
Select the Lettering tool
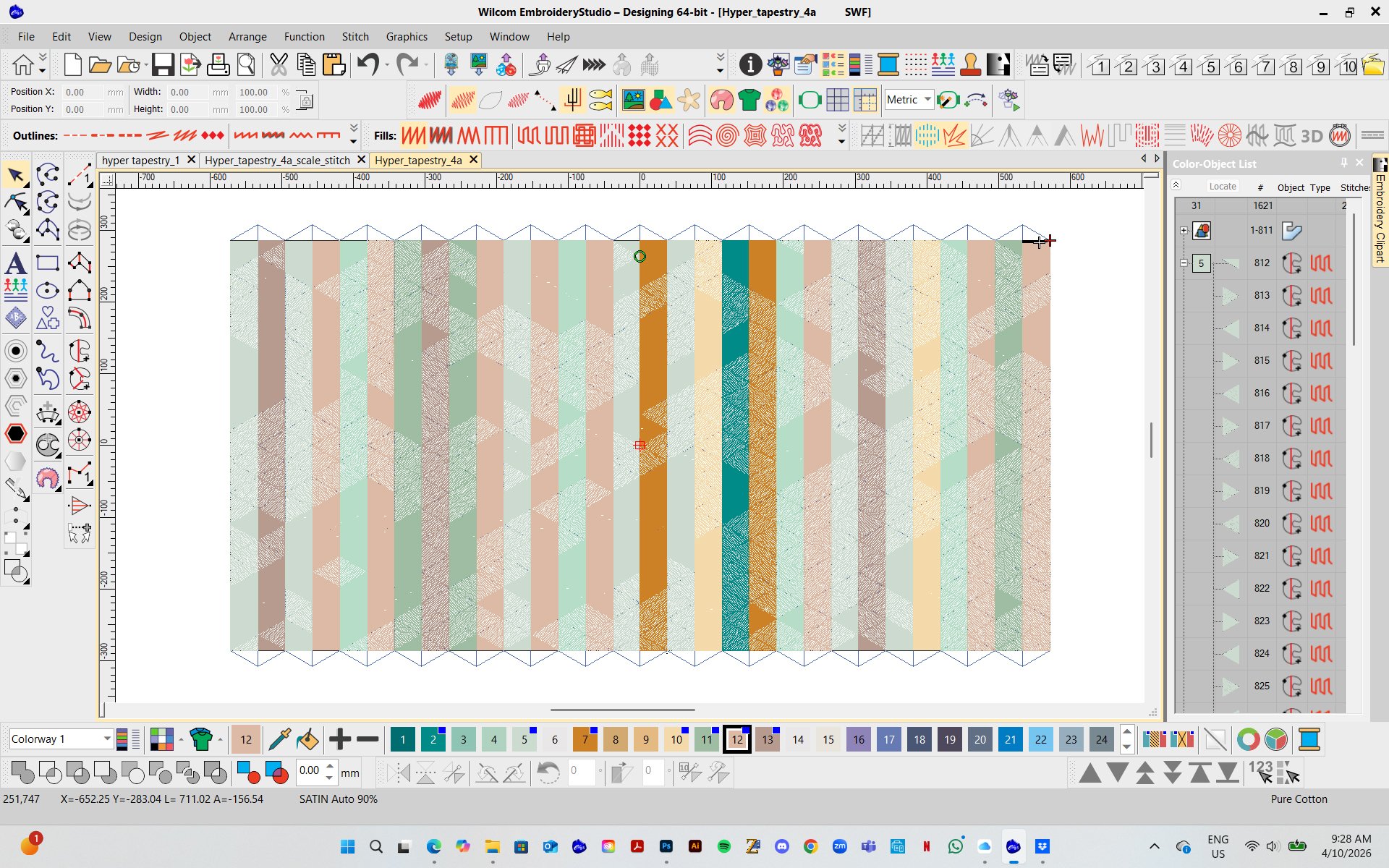(15, 264)
